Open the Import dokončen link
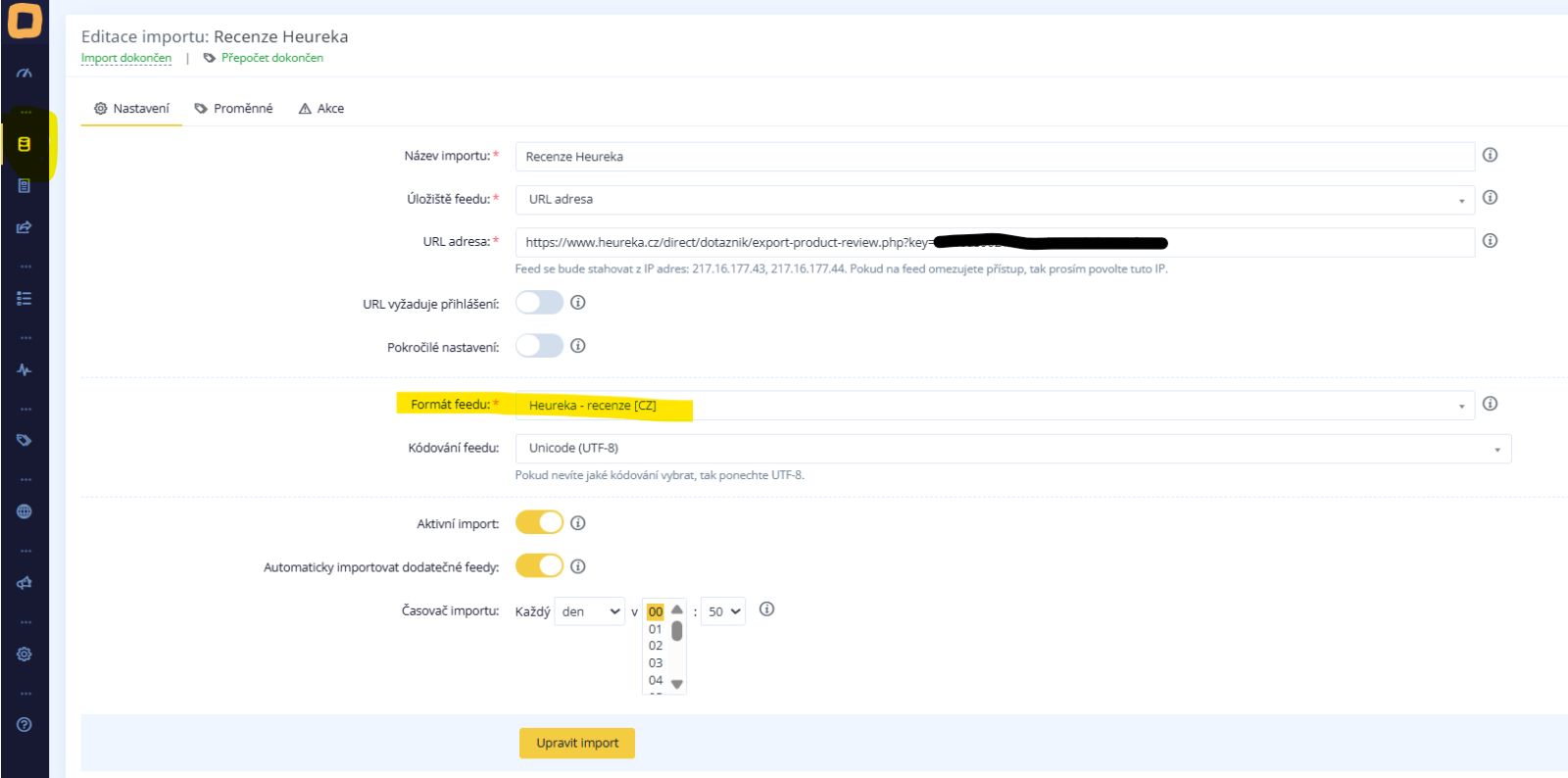Screen dimensions: 1568x778 (x=126, y=58)
